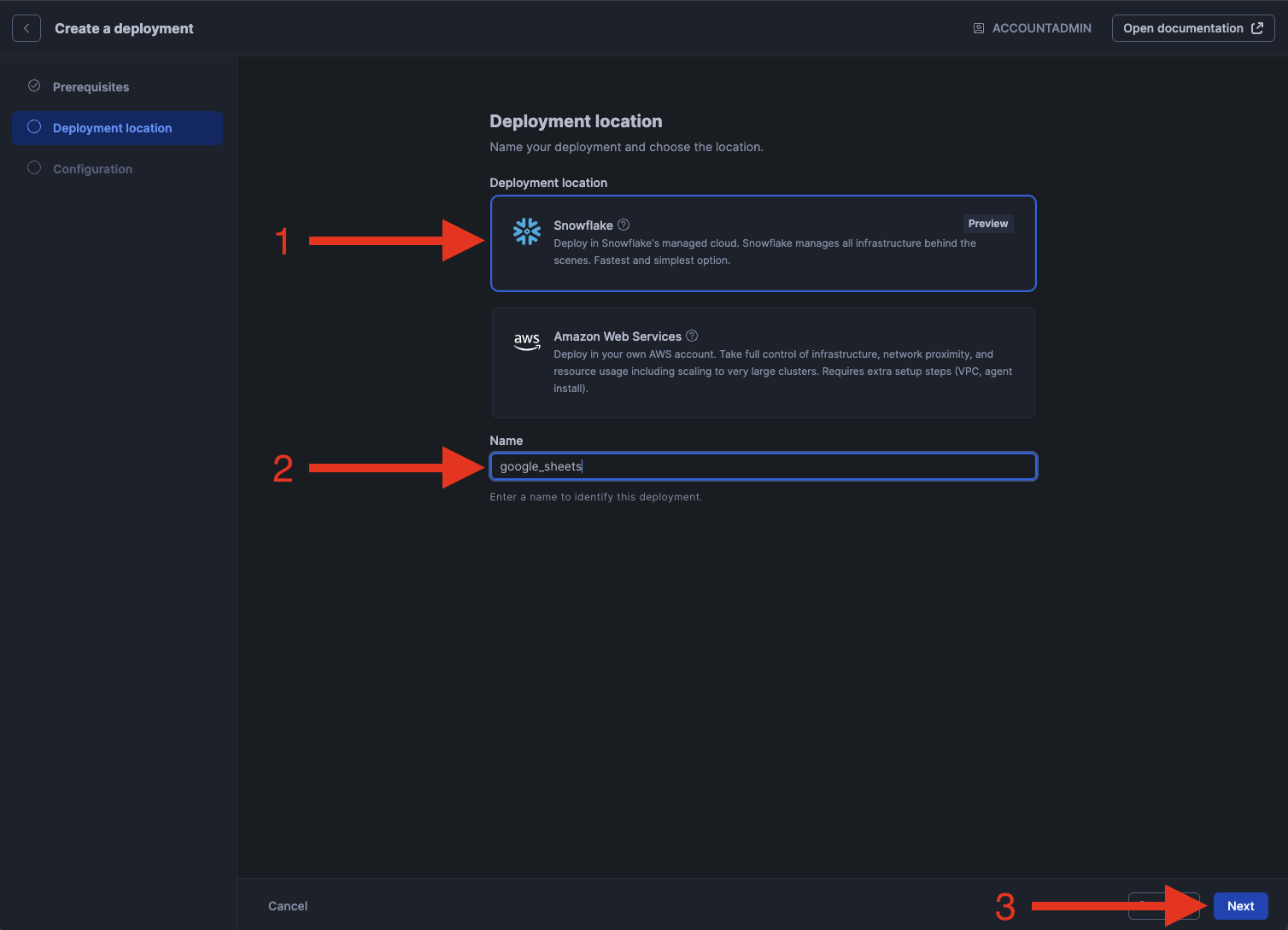Click the Snowflake logo icon
1288x930 pixels.
pos(526,231)
